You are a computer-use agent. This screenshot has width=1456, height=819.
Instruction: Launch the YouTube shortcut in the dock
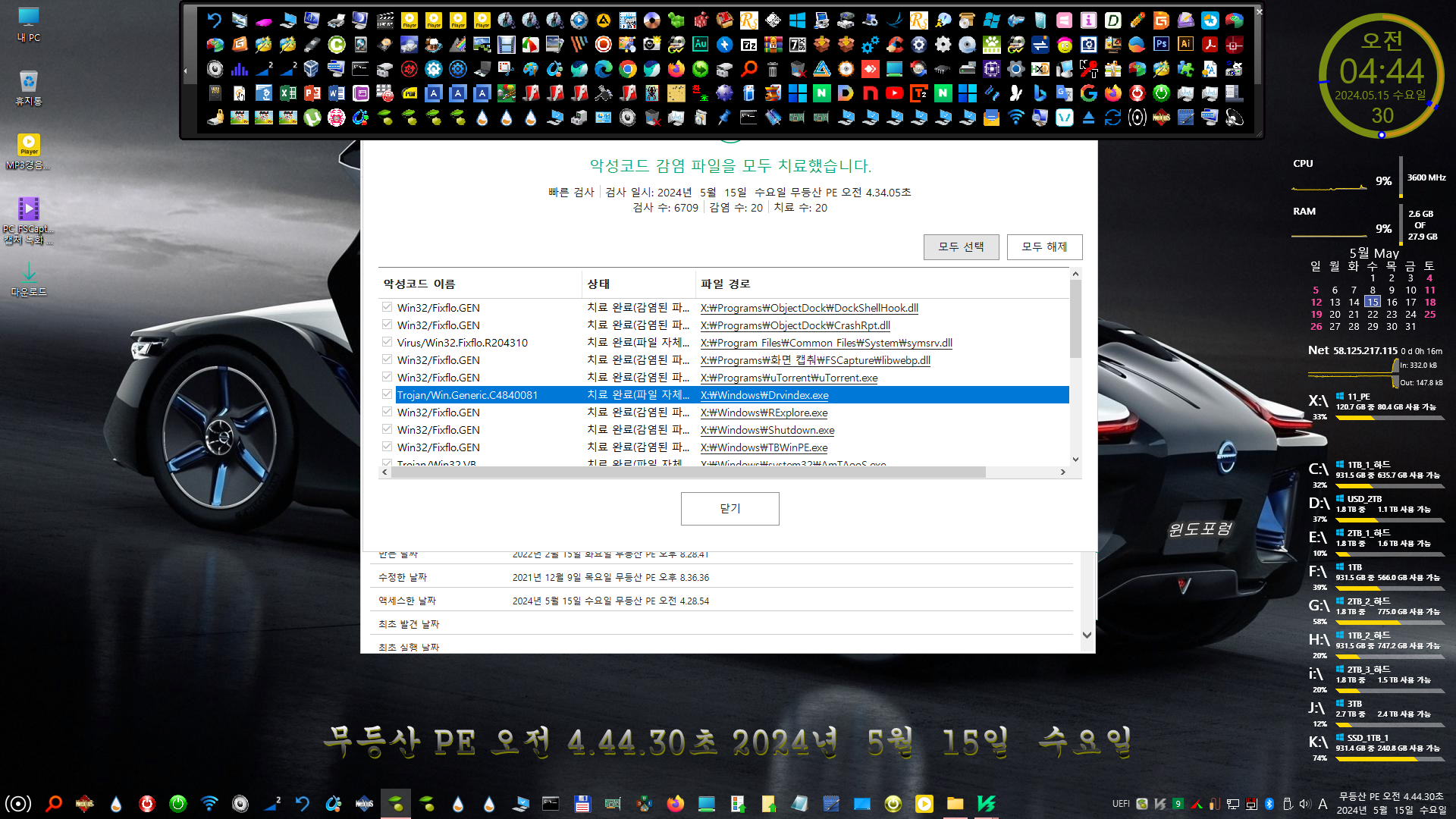tap(894, 93)
